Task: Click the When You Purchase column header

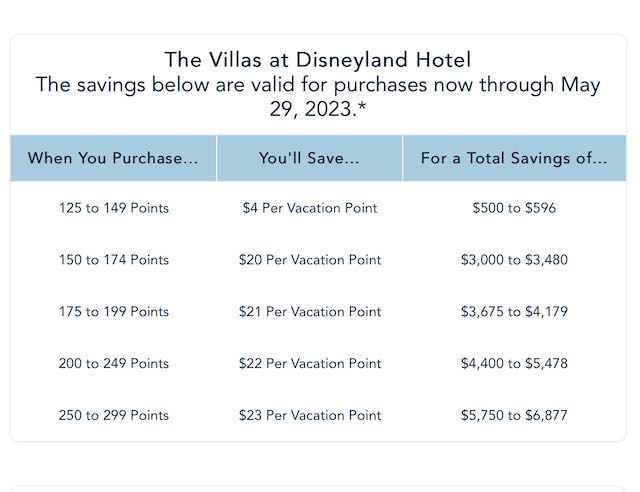Action: [x=113, y=158]
